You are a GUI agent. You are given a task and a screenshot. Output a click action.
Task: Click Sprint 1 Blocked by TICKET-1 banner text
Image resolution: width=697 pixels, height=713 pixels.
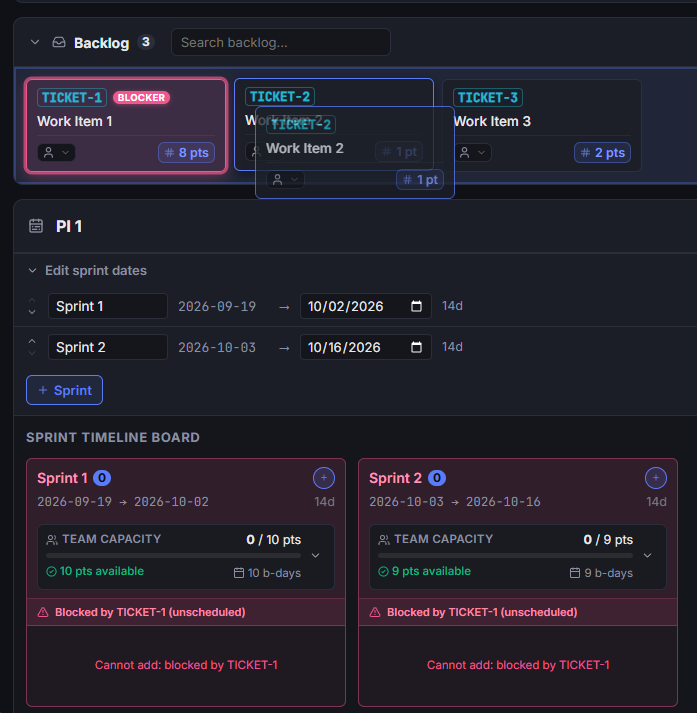pos(150,612)
